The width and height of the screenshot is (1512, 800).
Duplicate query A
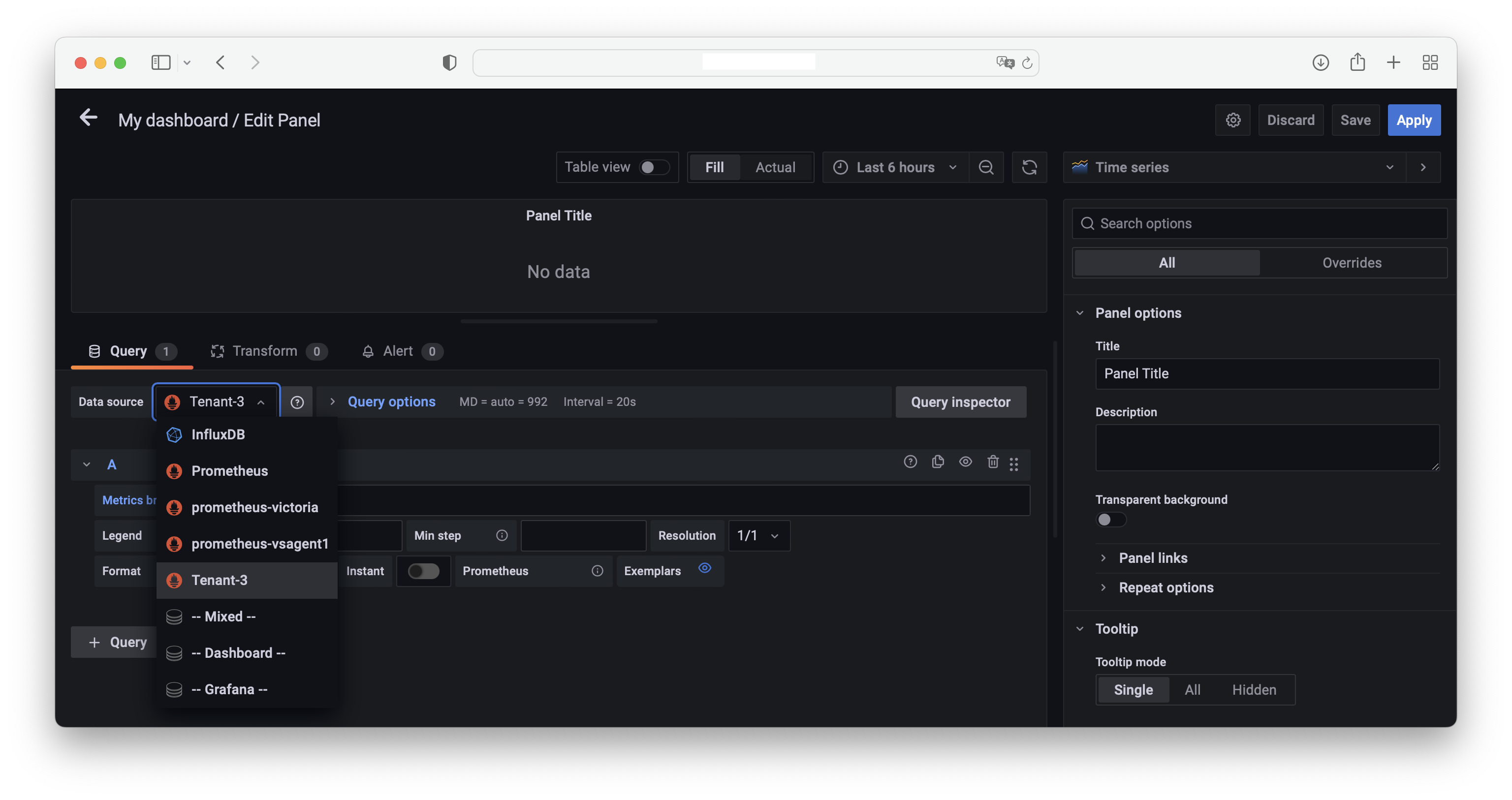pyautogui.click(x=937, y=462)
